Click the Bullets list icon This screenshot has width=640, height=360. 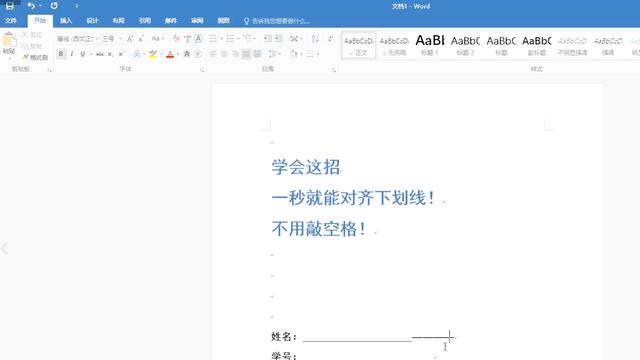(x=213, y=39)
